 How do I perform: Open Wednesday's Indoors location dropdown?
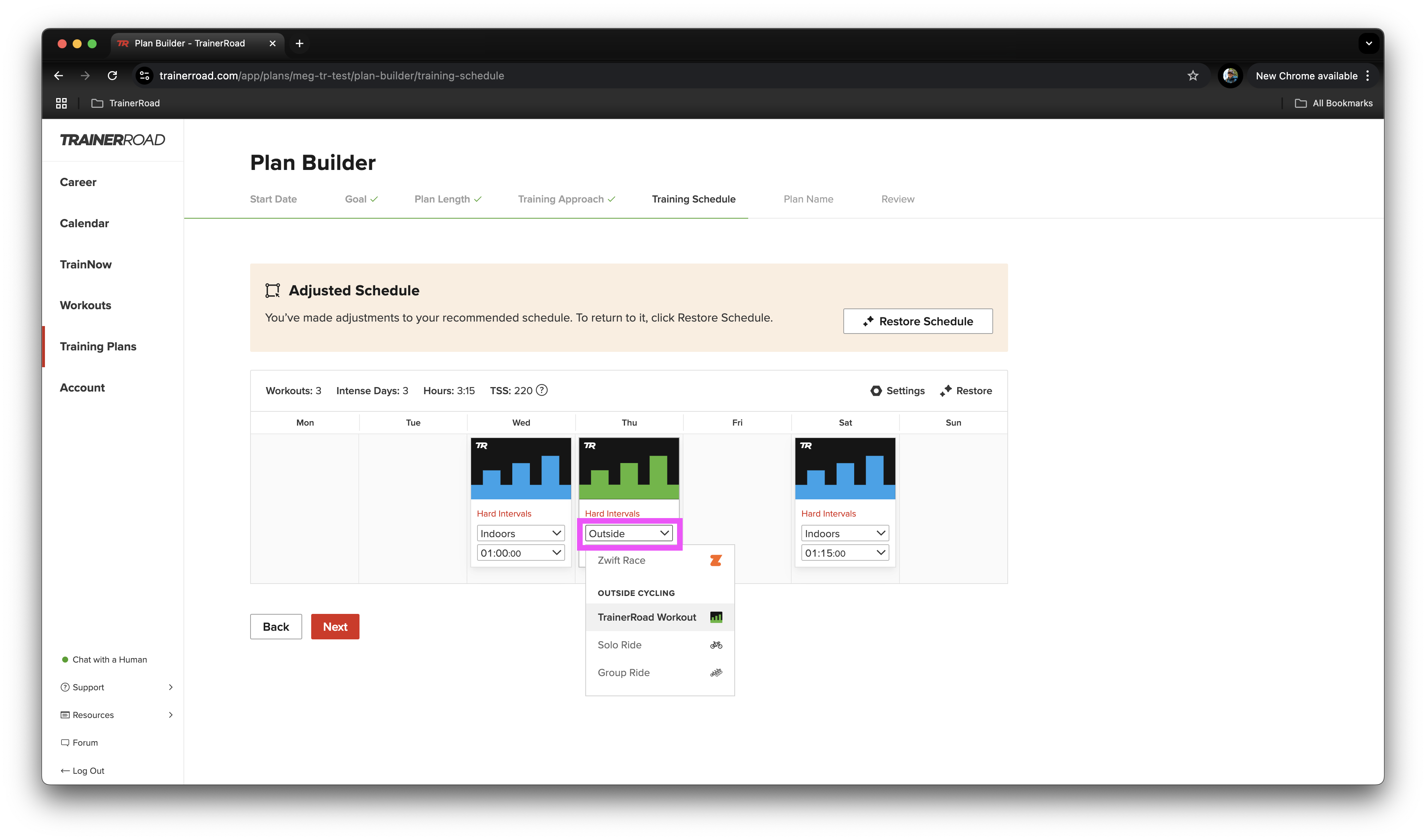tap(521, 533)
